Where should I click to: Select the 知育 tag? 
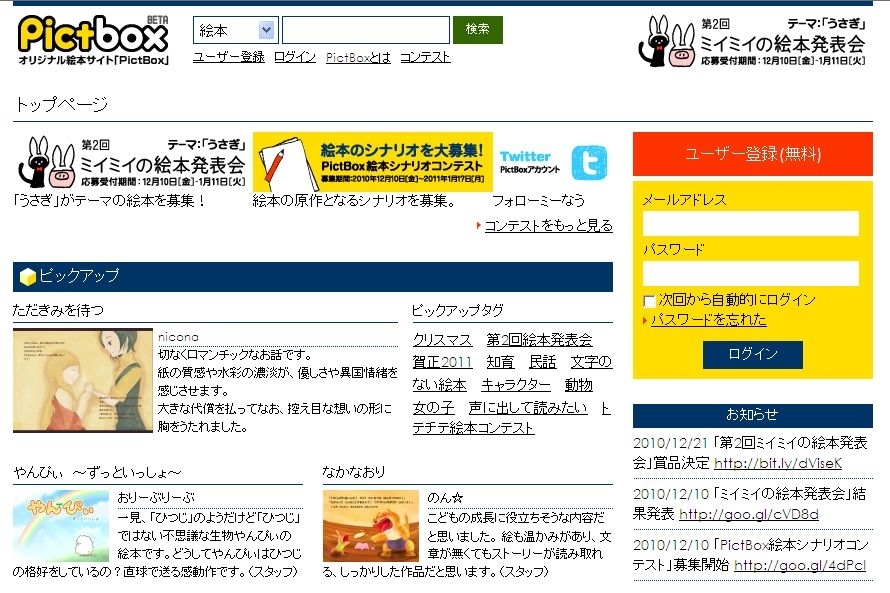pyautogui.click(x=500, y=362)
